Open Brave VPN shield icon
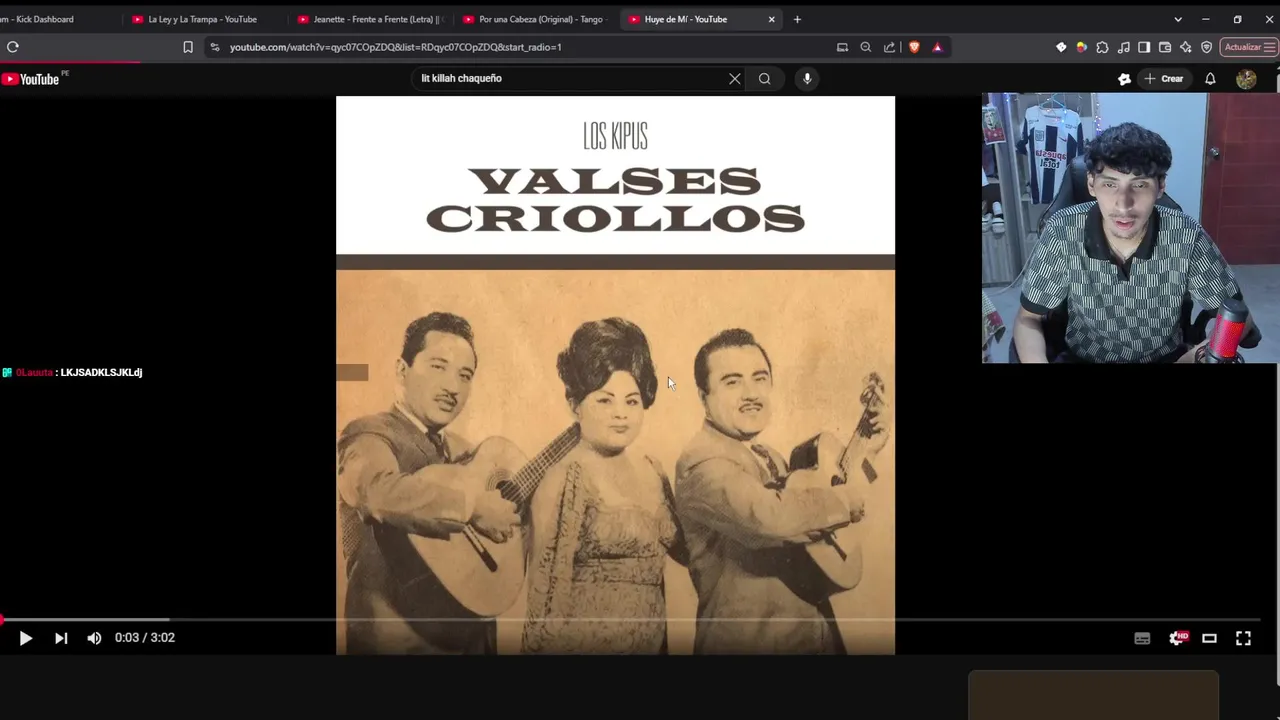 click(x=1207, y=47)
